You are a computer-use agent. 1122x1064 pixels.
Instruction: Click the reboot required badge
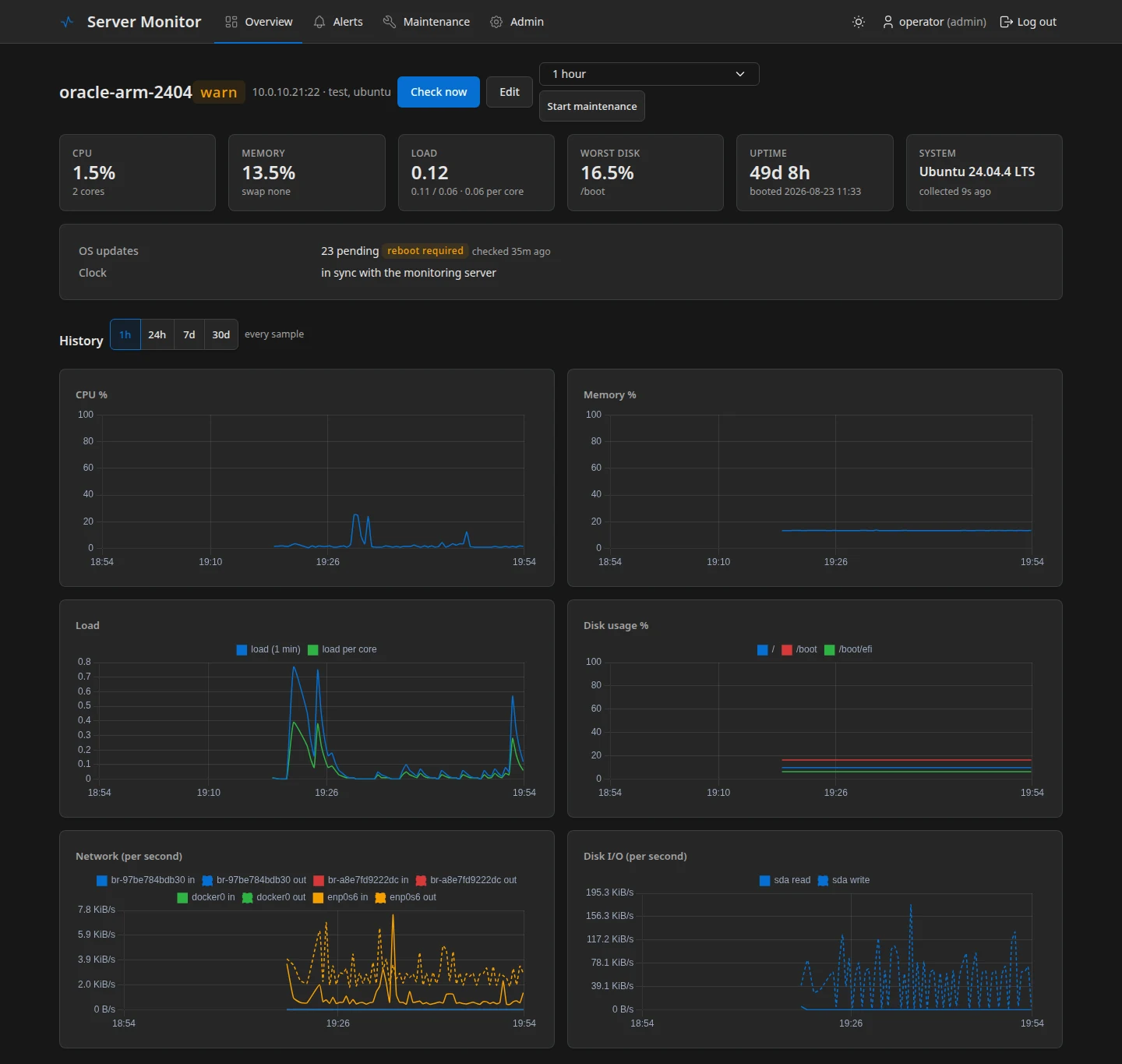425,251
